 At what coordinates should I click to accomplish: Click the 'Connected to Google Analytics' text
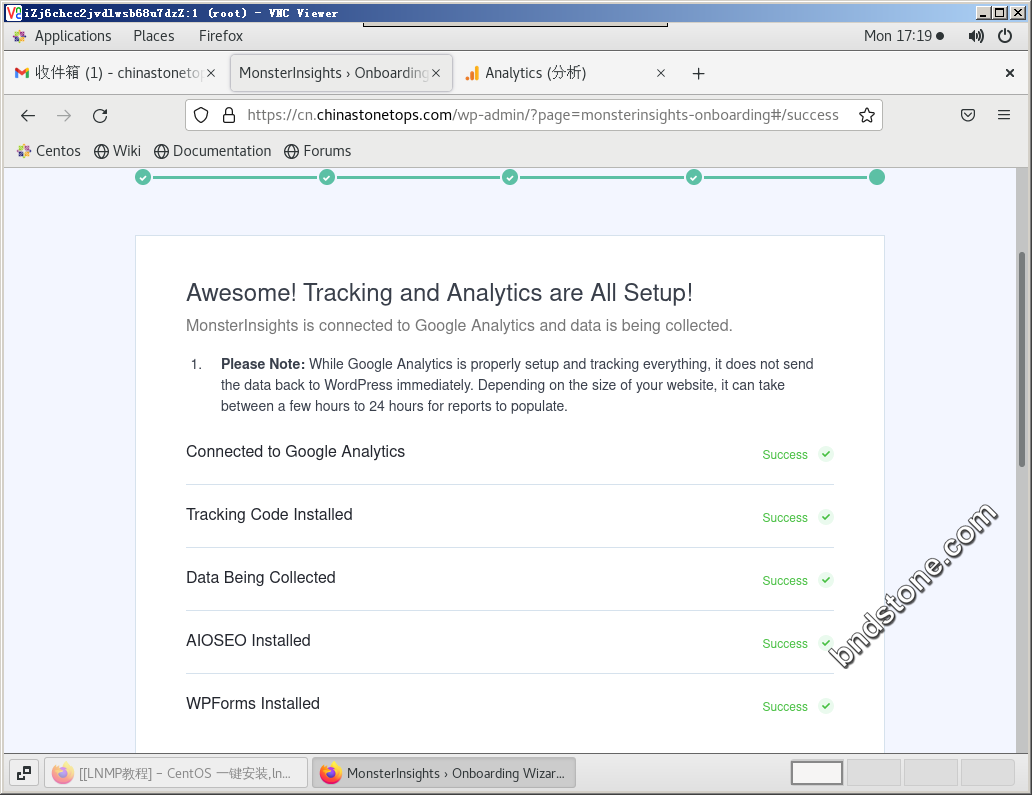(x=296, y=451)
